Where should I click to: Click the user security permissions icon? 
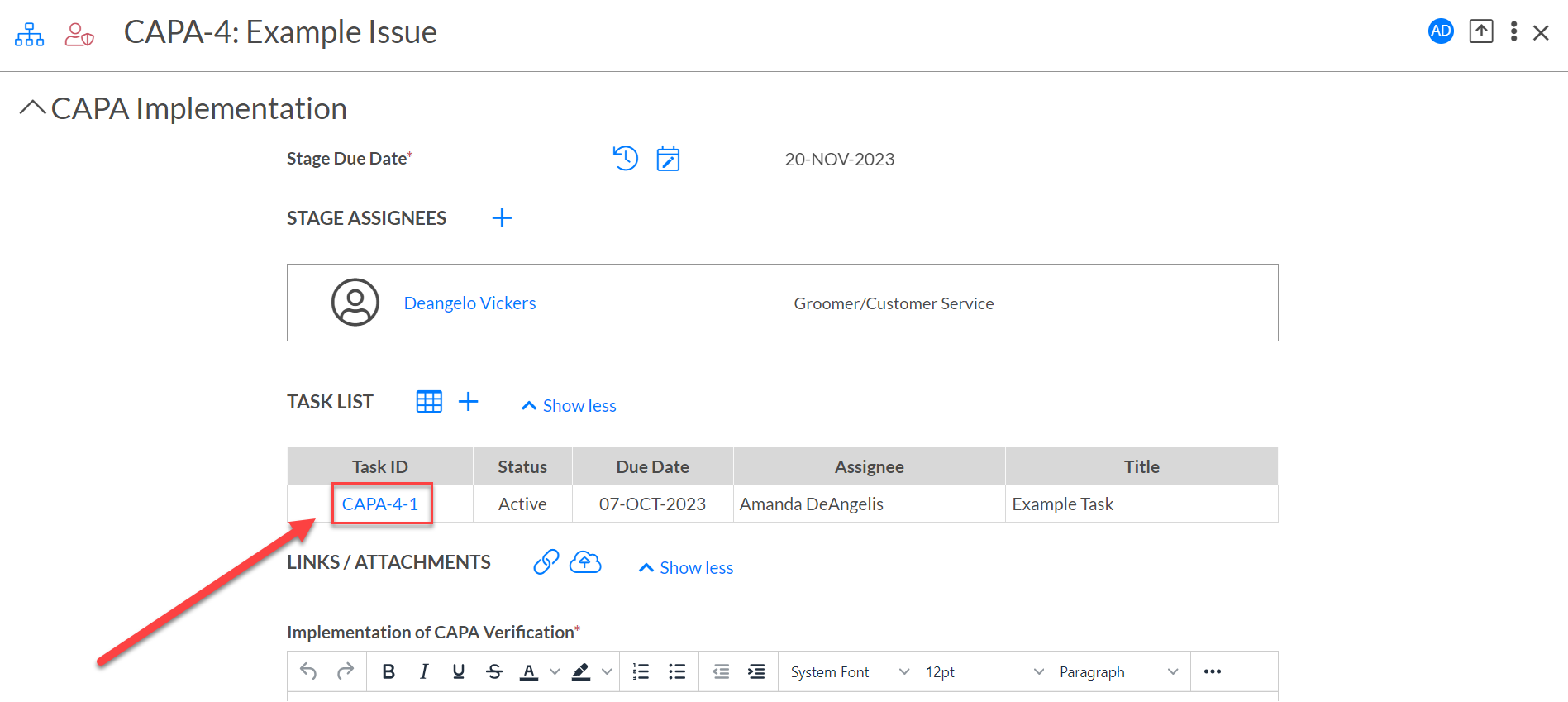point(79,34)
